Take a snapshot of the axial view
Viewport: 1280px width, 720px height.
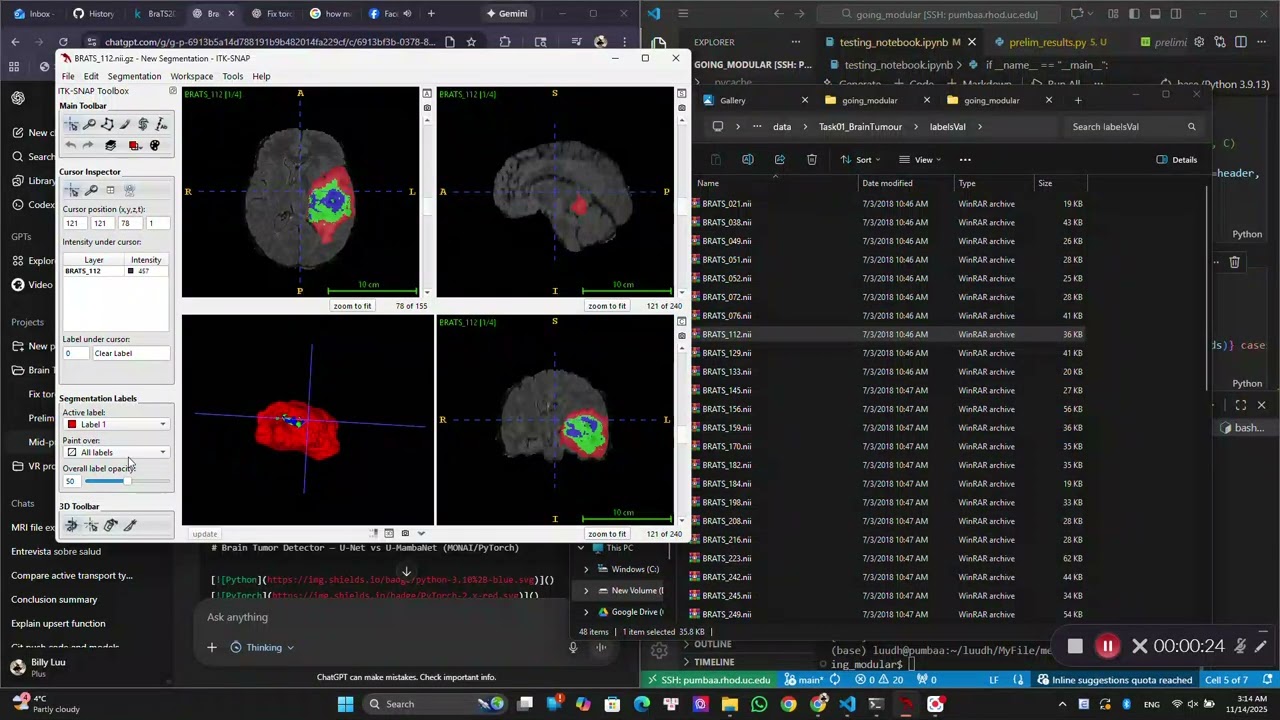click(x=427, y=107)
